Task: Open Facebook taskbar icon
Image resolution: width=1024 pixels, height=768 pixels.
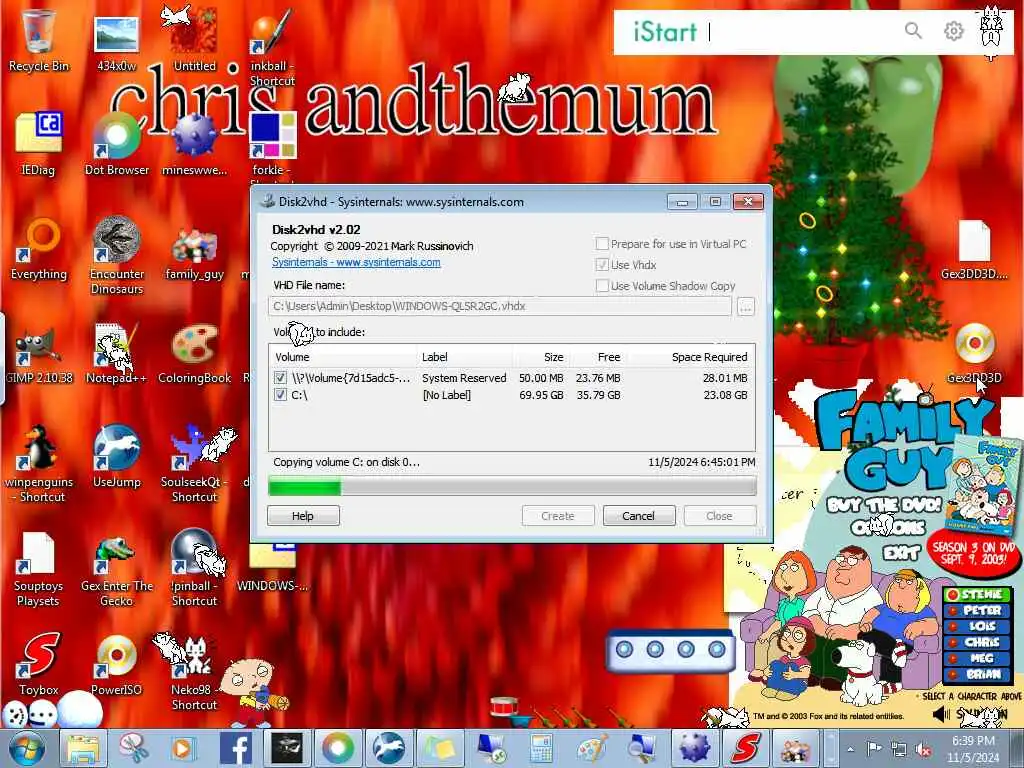Action: (x=236, y=748)
